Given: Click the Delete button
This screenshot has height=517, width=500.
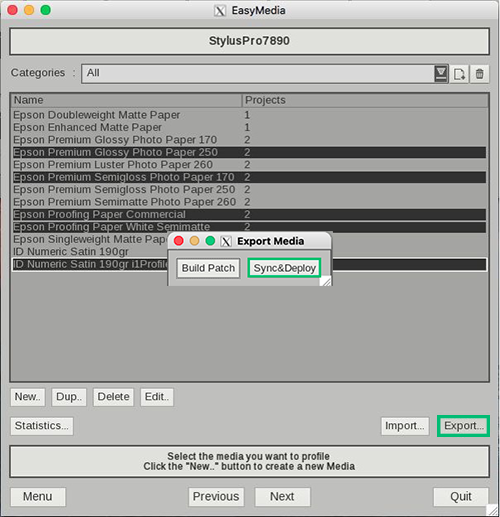Looking at the screenshot, I should 113,397.
